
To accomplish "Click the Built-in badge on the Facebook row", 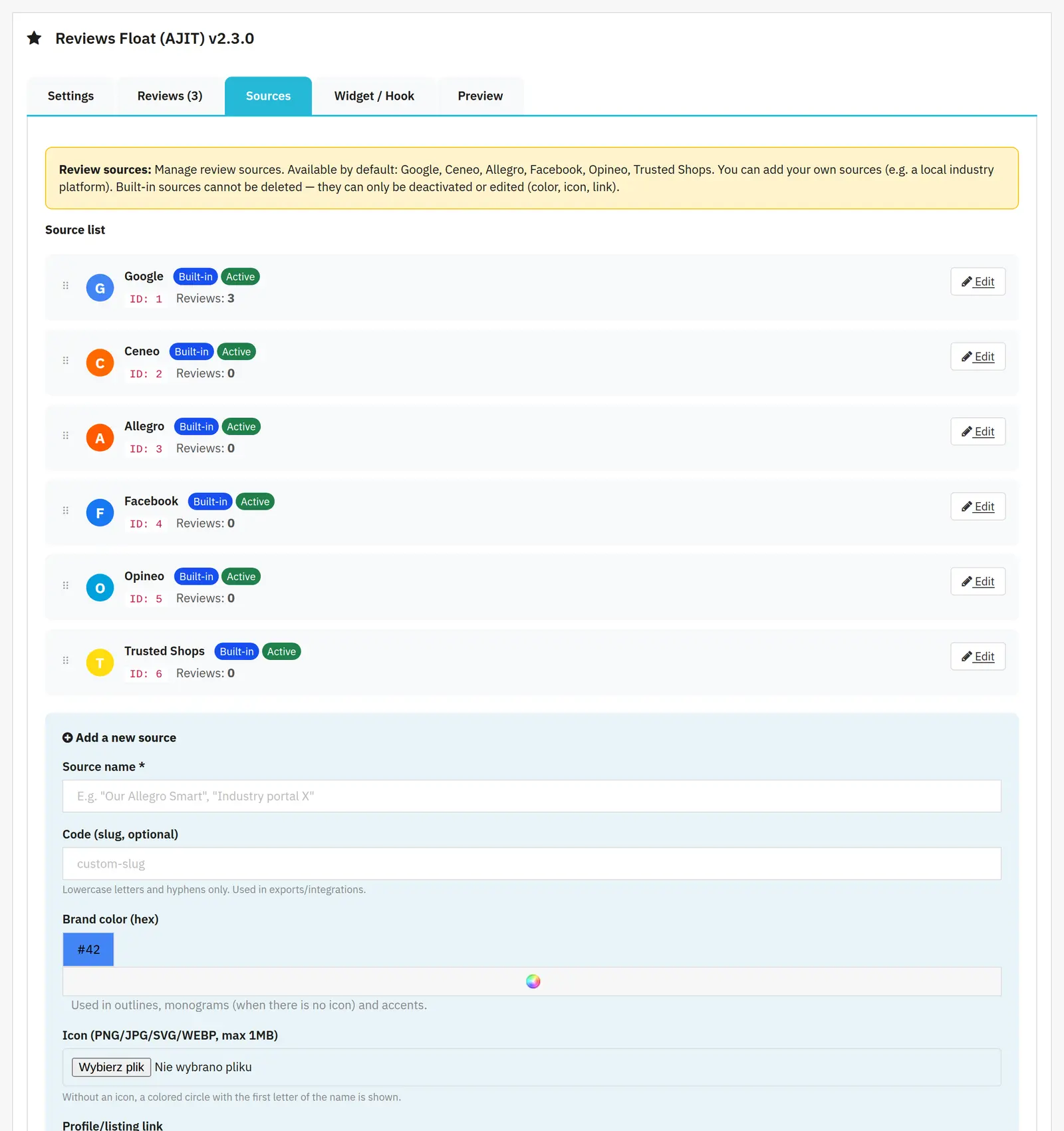I will tap(210, 502).
